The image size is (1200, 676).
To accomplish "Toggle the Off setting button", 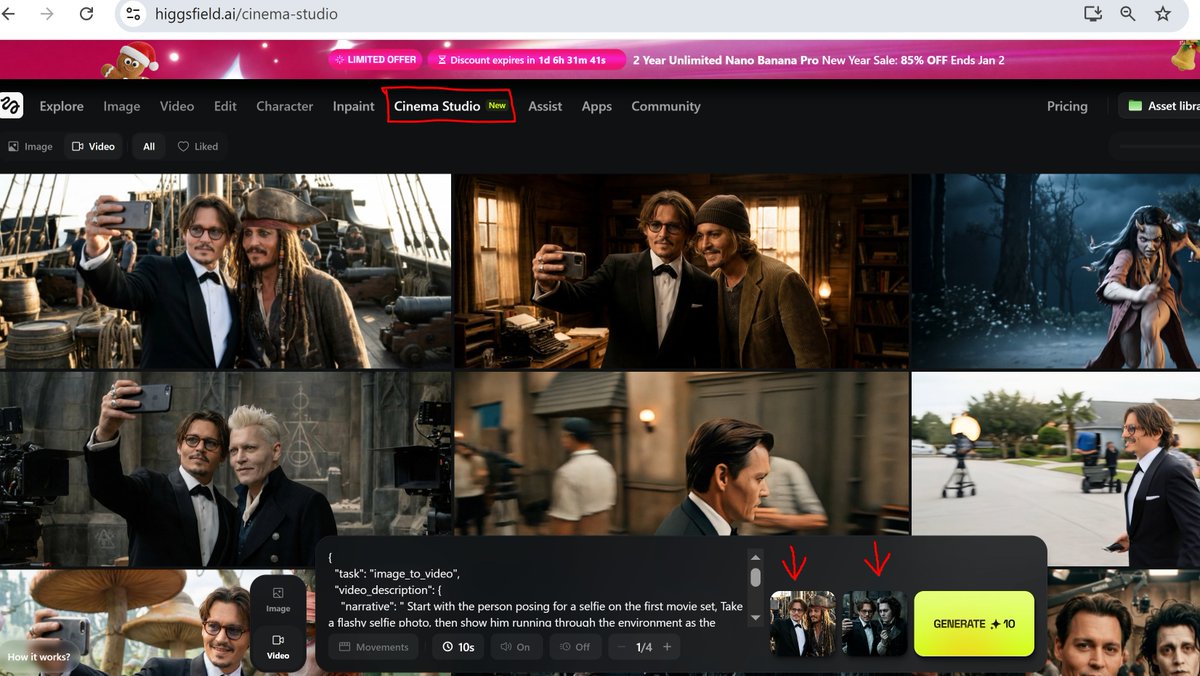I will (575, 647).
